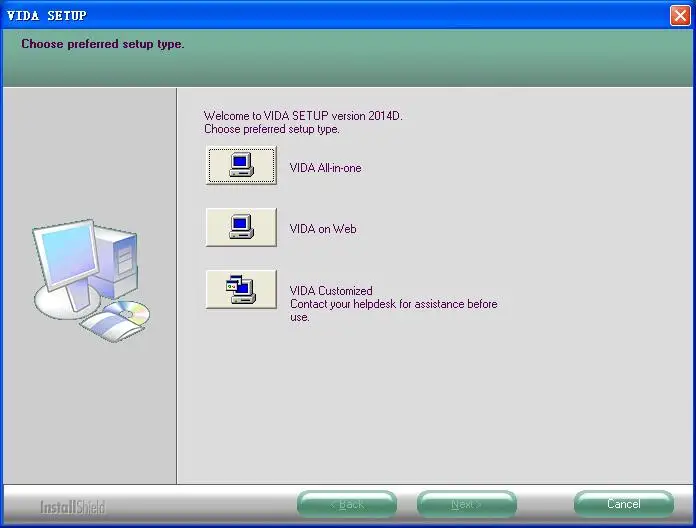The height and width of the screenshot is (528, 696).
Task: Click the 'VIDA on Web' label
Action: point(323,229)
